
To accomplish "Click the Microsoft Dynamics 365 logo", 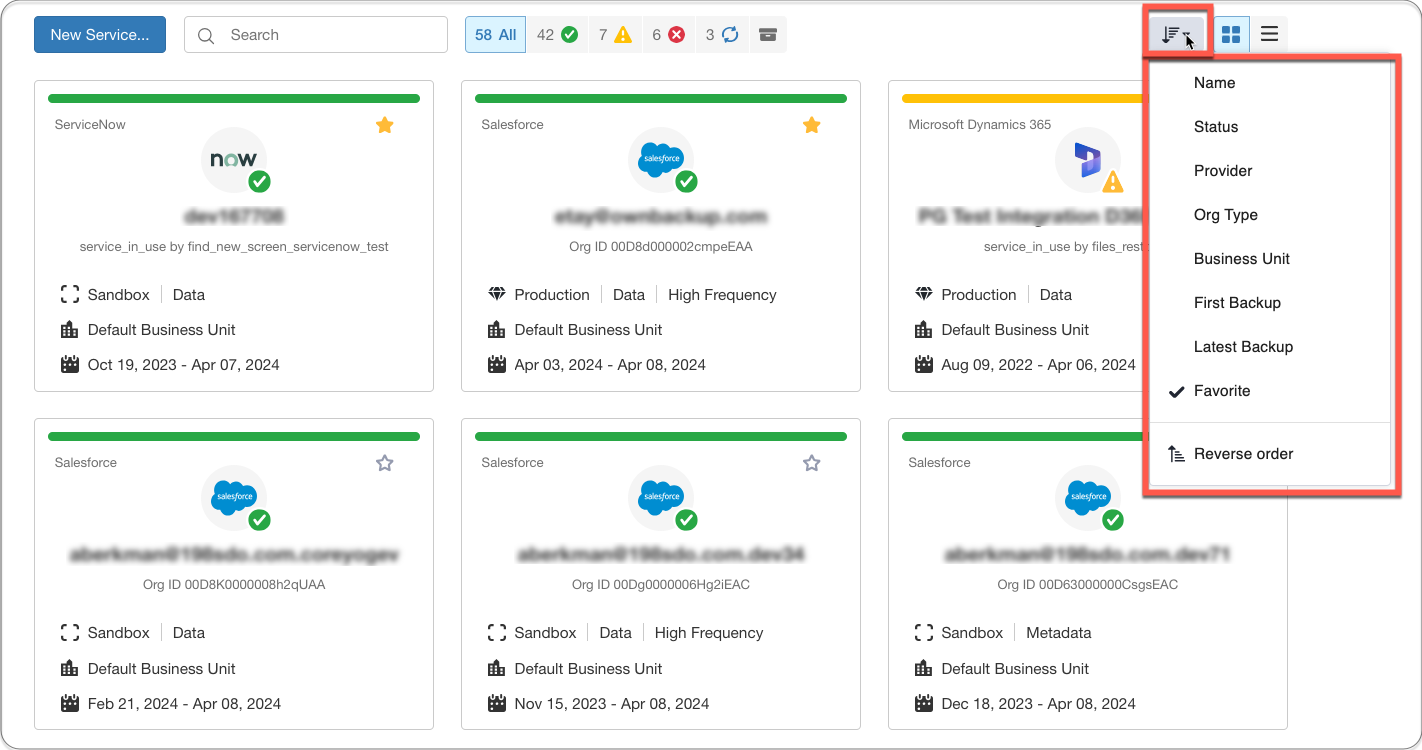I will (1088, 160).
